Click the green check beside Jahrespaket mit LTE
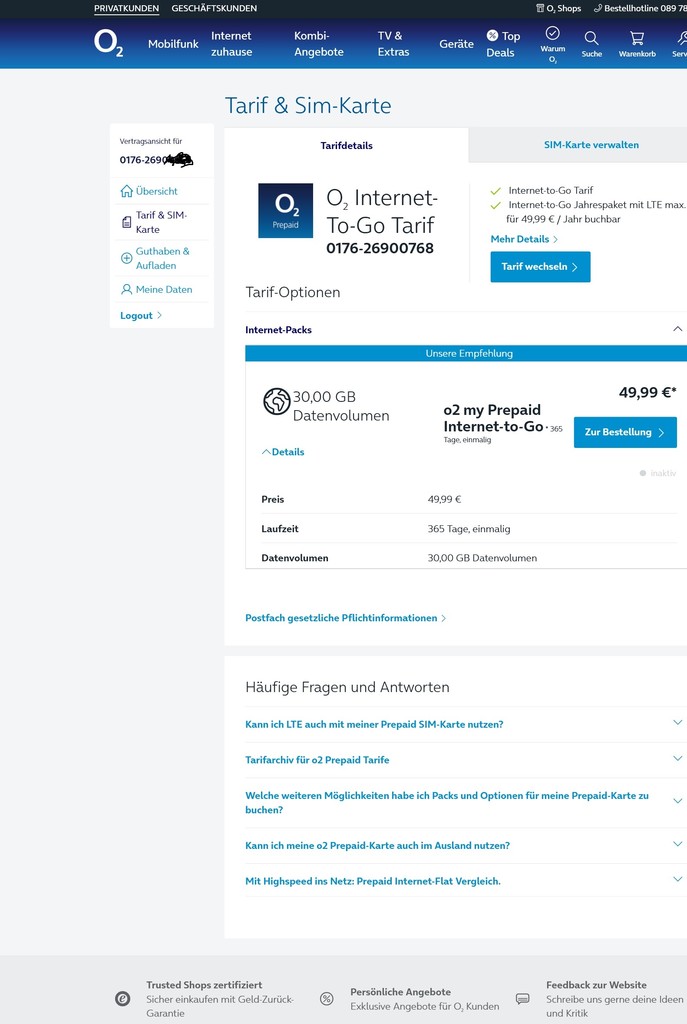The image size is (687, 1024). click(x=496, y=205)
